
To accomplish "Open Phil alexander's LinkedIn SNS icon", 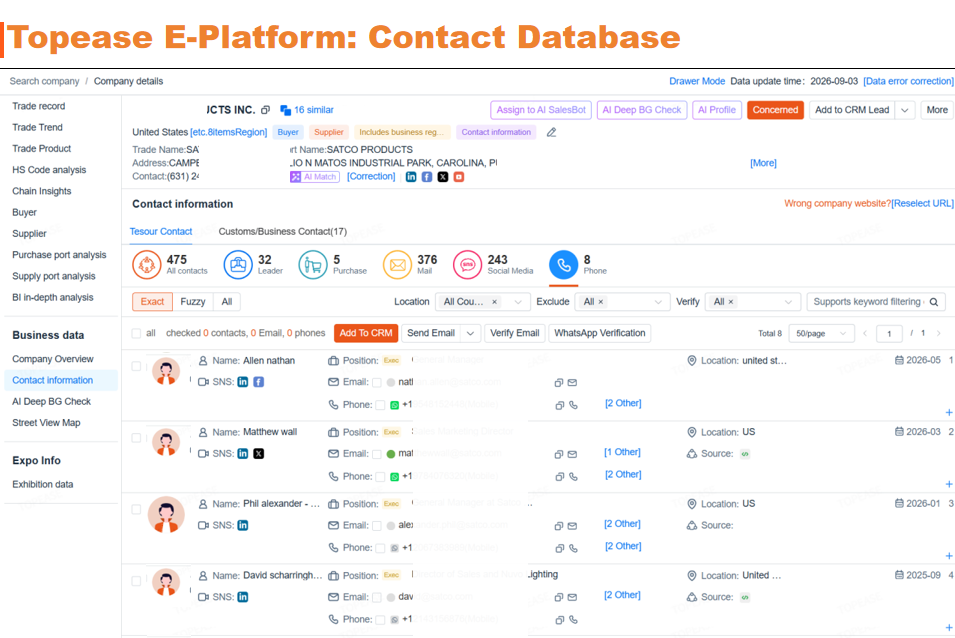I will (x=243, y=525).
